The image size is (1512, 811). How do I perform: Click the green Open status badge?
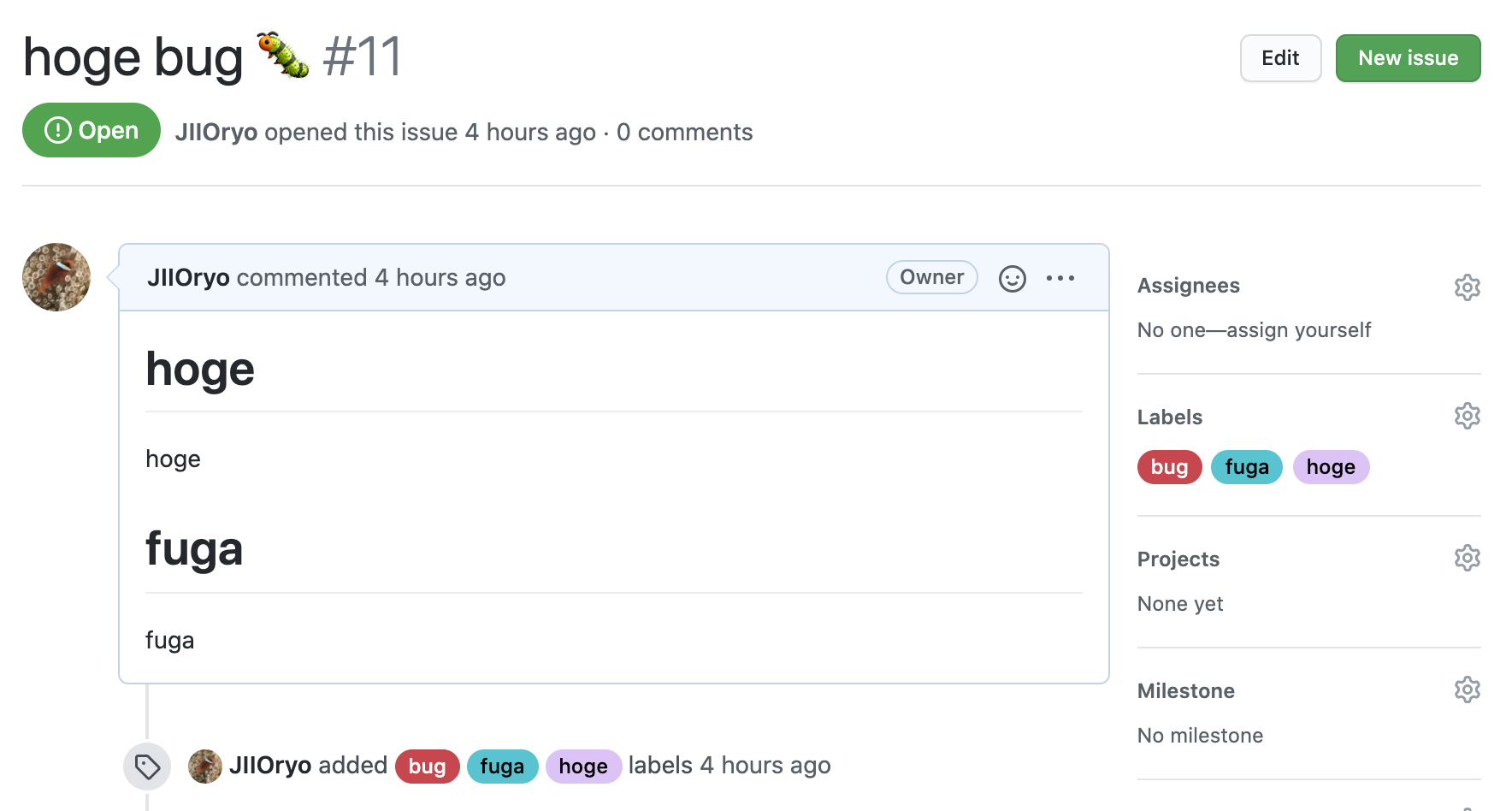pos(92,130)
